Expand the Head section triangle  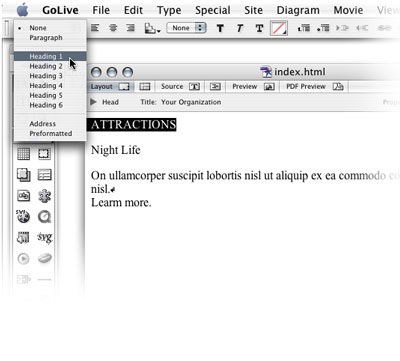point(94,102)
